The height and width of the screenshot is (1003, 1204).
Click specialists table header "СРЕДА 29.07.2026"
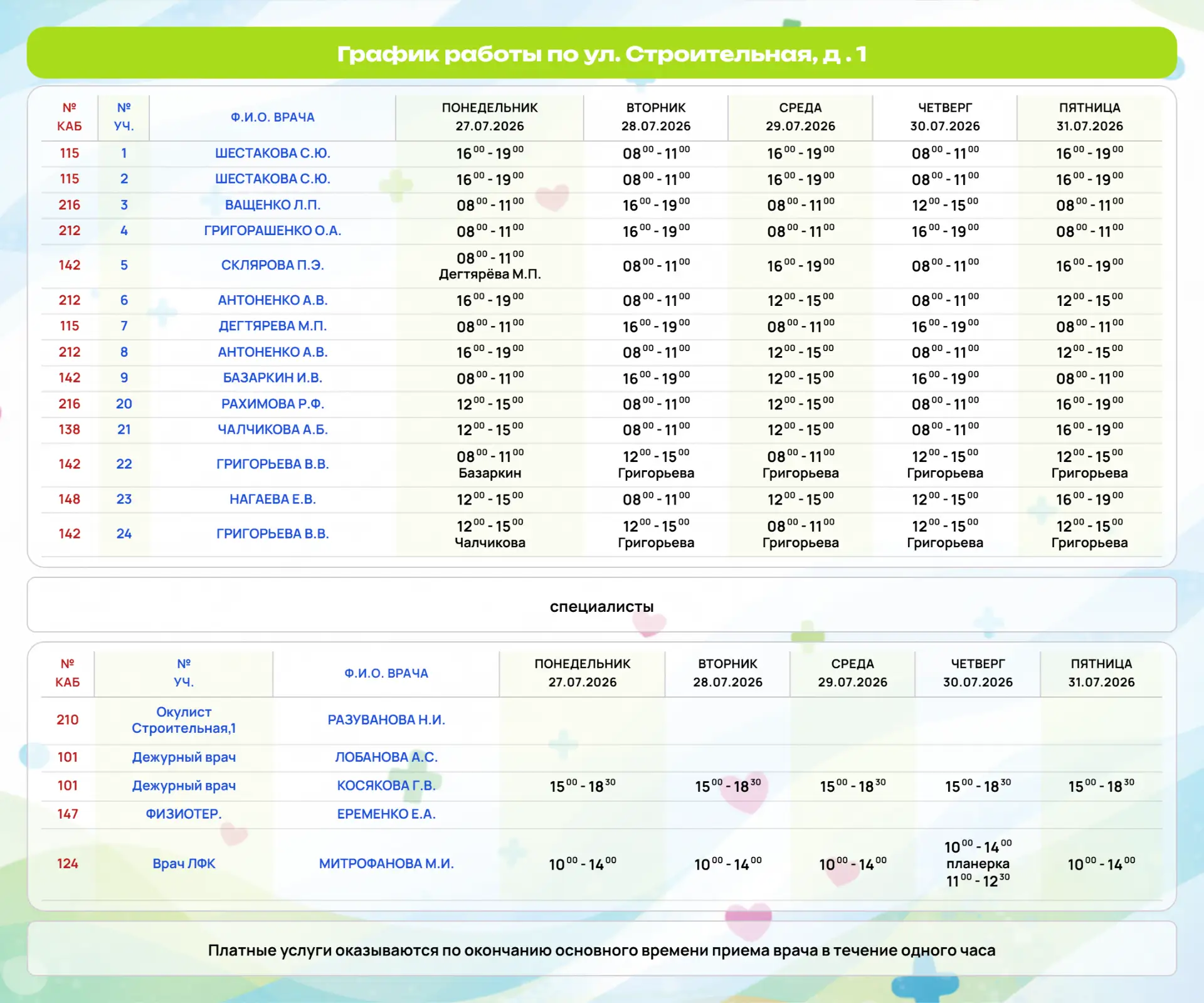click(853, 673)
